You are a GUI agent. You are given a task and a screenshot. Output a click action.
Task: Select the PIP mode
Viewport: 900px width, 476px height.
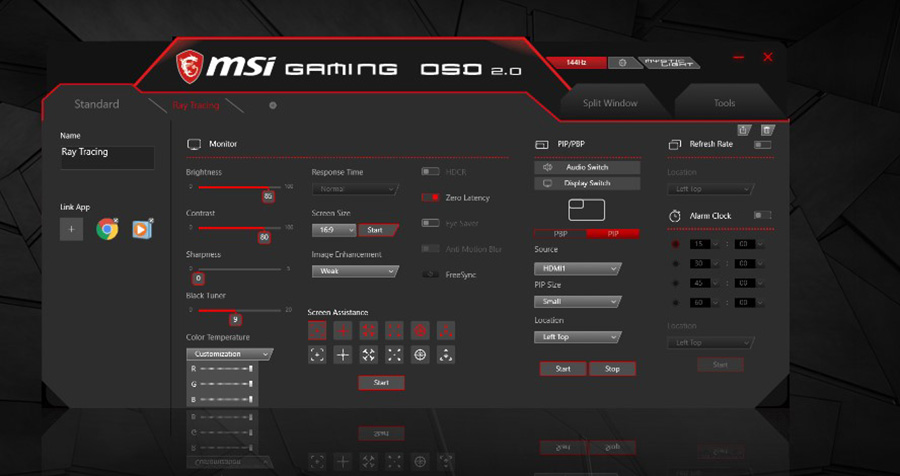coord(613,234)
